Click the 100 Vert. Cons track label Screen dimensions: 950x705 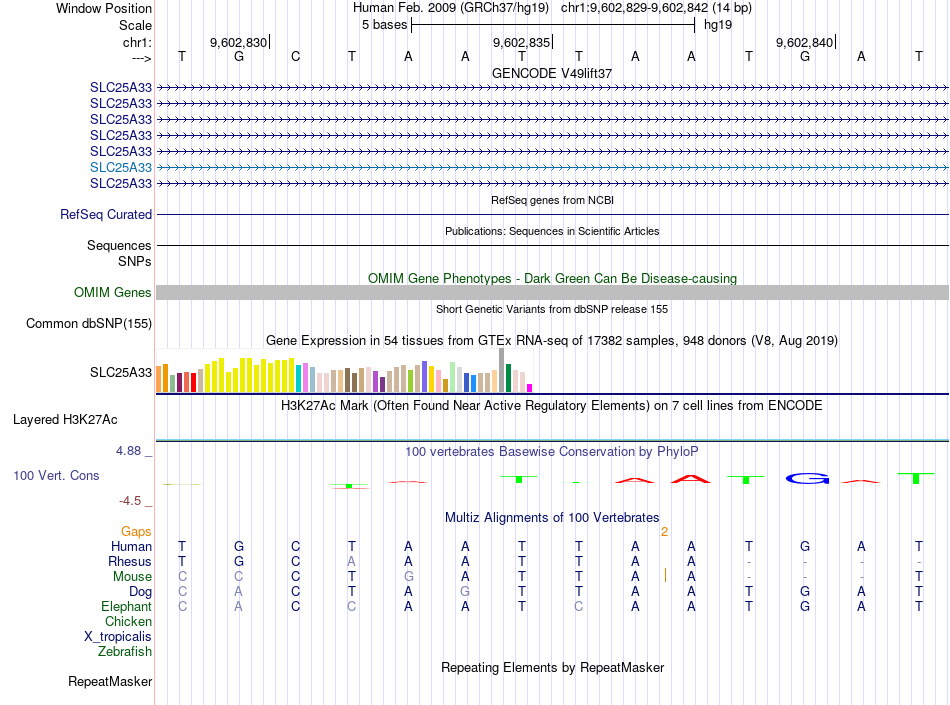(x=56, y=475)
